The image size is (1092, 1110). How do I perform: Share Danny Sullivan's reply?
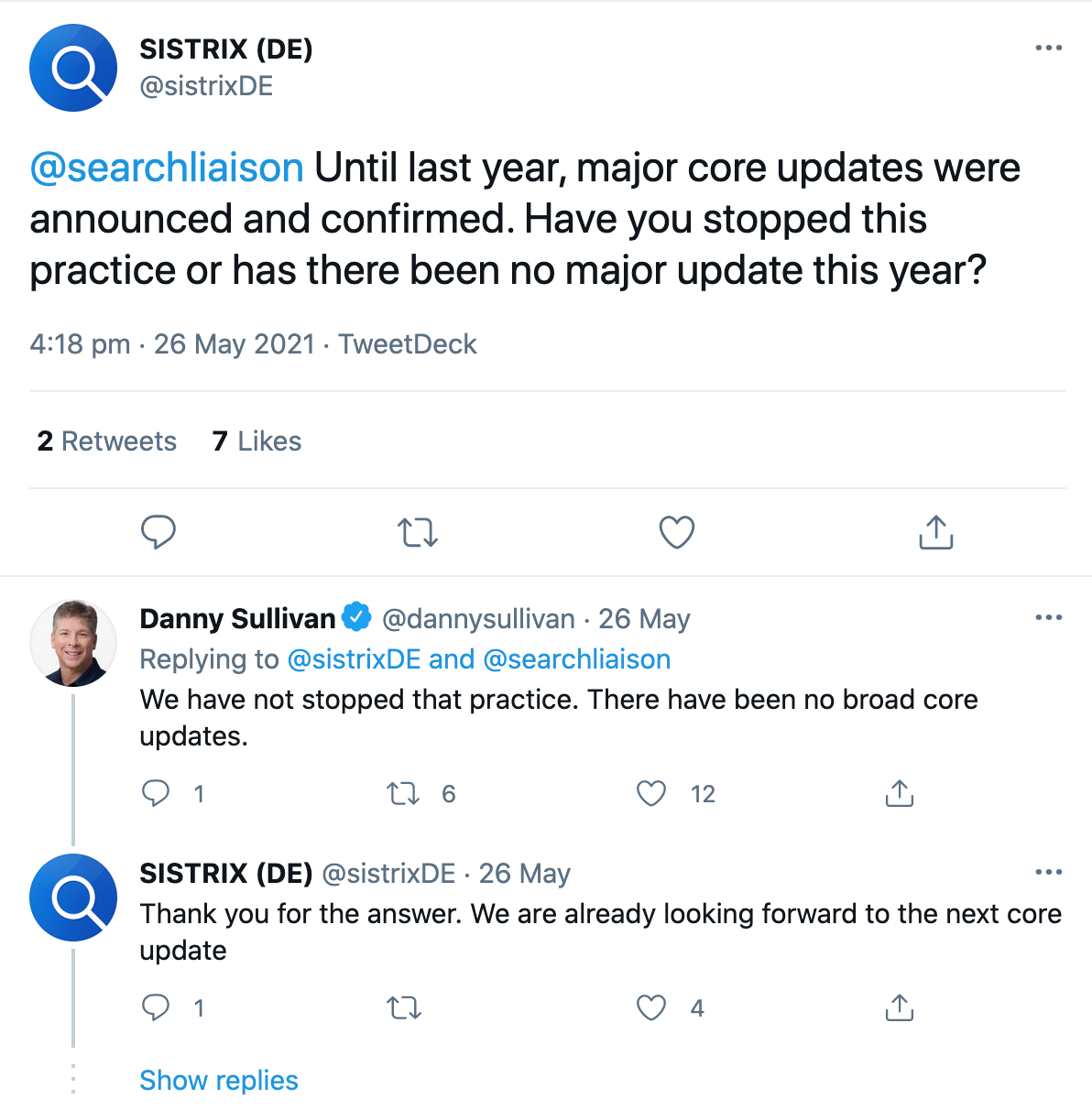900,793
